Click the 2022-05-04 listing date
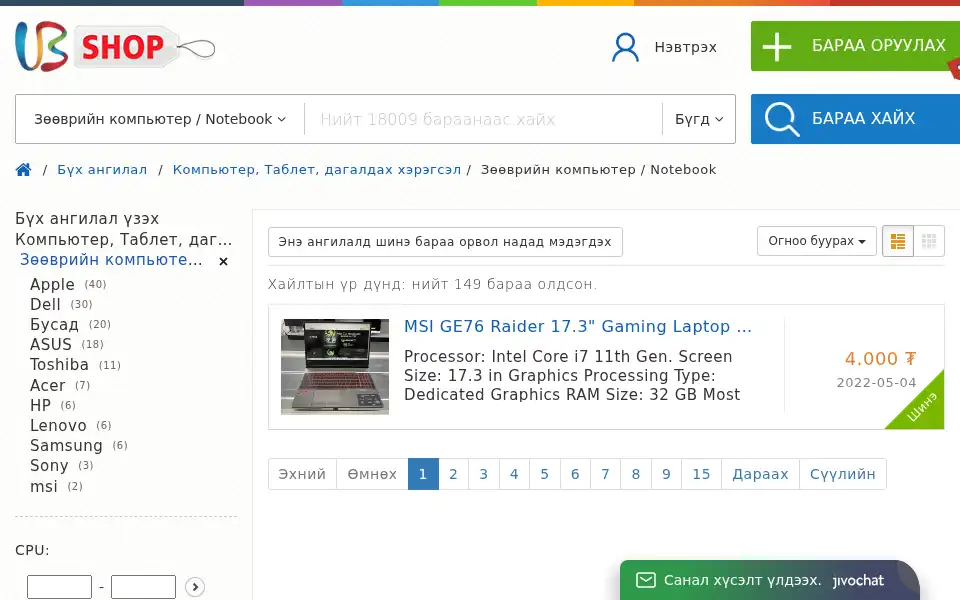 (x=876, y=383)
